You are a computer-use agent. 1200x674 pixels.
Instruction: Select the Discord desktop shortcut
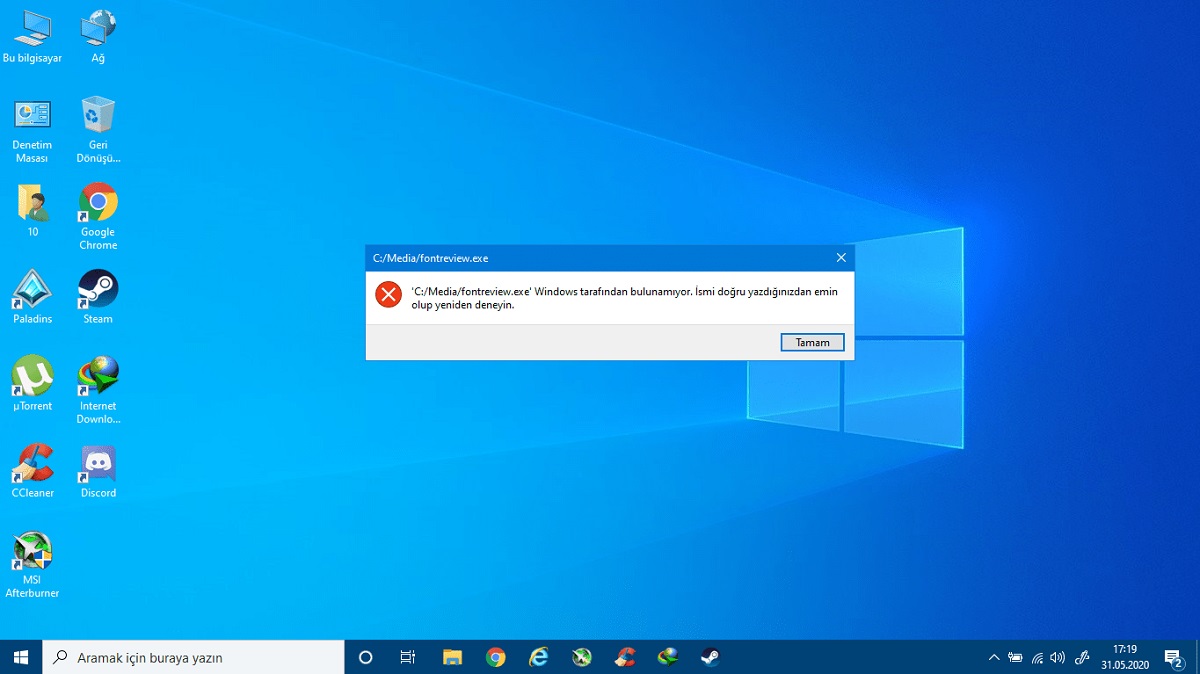click(x=98, y=471)
